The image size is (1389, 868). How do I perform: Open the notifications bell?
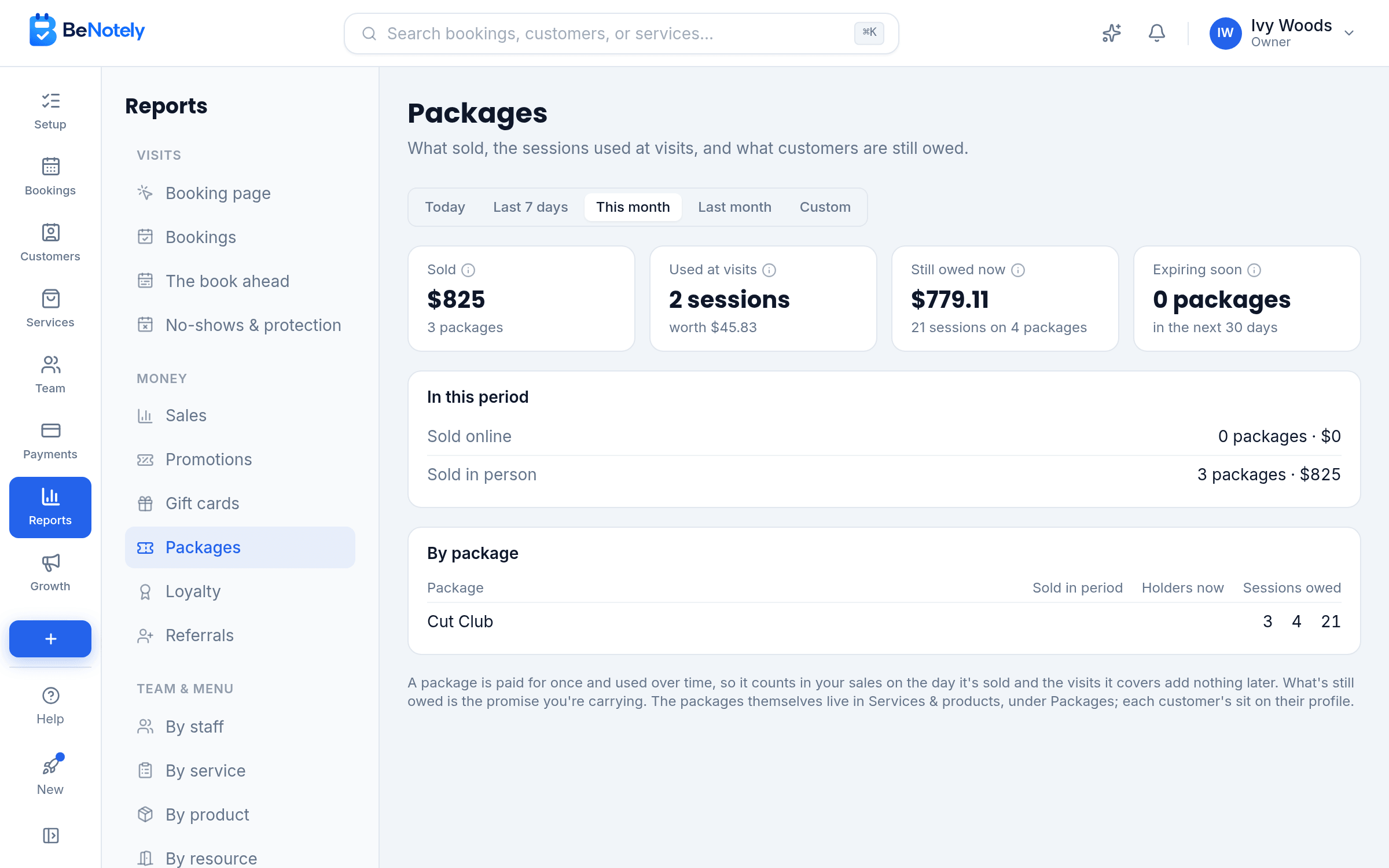(x=1156, y=33)
